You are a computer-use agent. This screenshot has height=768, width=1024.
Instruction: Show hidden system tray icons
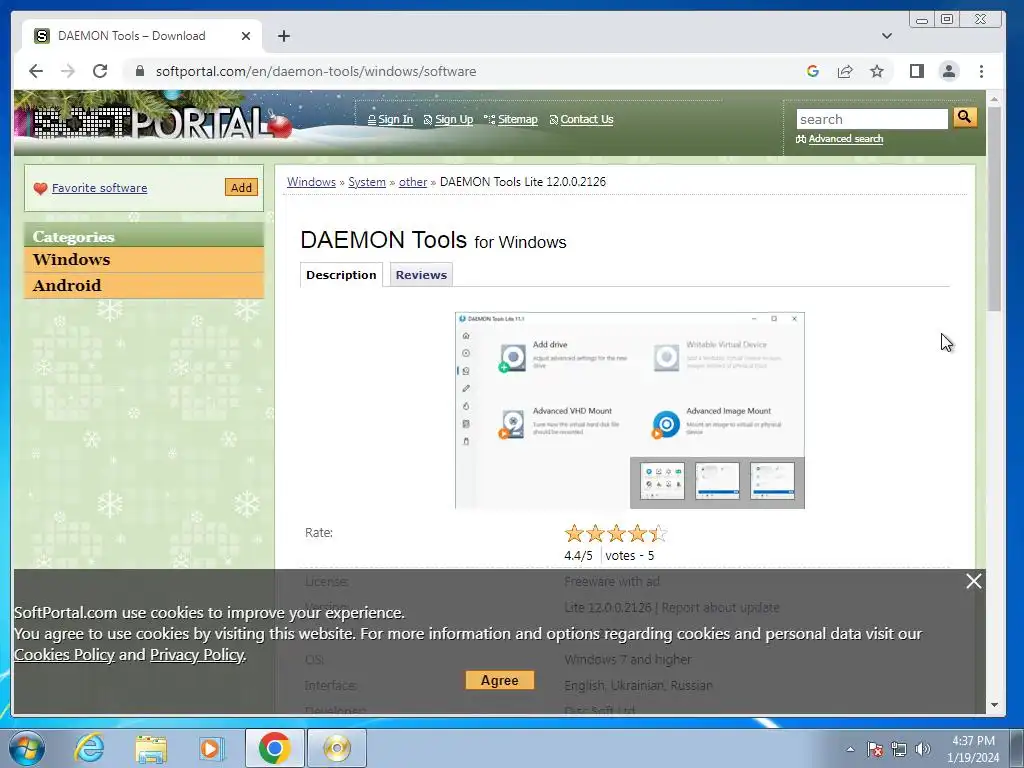[850, 749]
